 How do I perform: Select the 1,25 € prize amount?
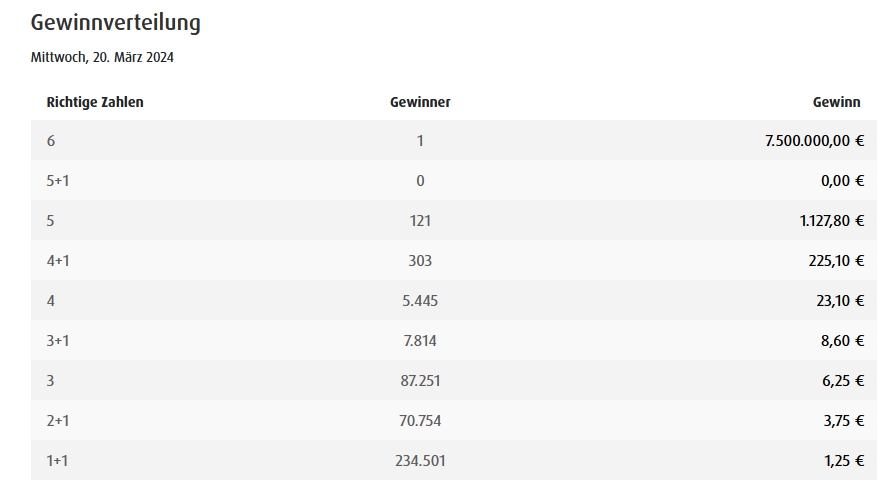coord(844,461)
